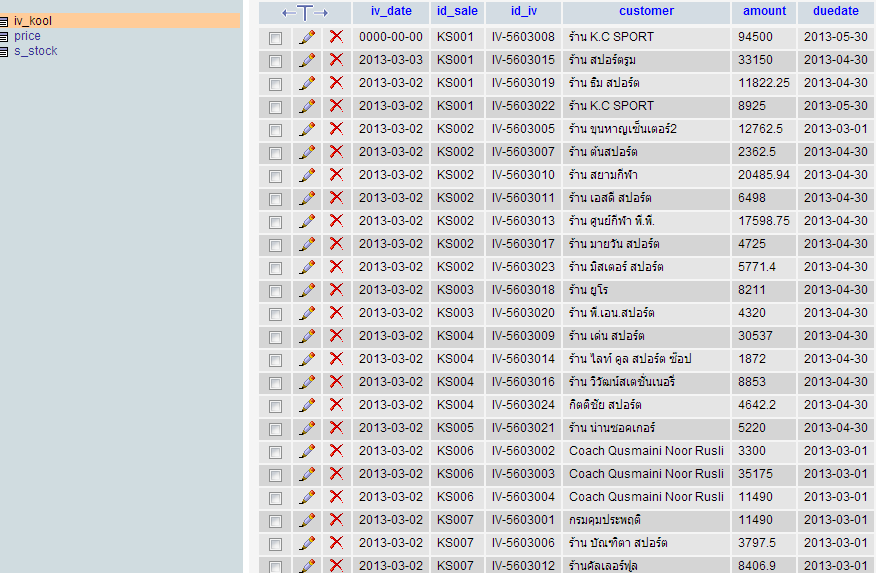Check the row IV-5603010 checkbox
Screen dimensions: 876x573
(x=275, y=176)
